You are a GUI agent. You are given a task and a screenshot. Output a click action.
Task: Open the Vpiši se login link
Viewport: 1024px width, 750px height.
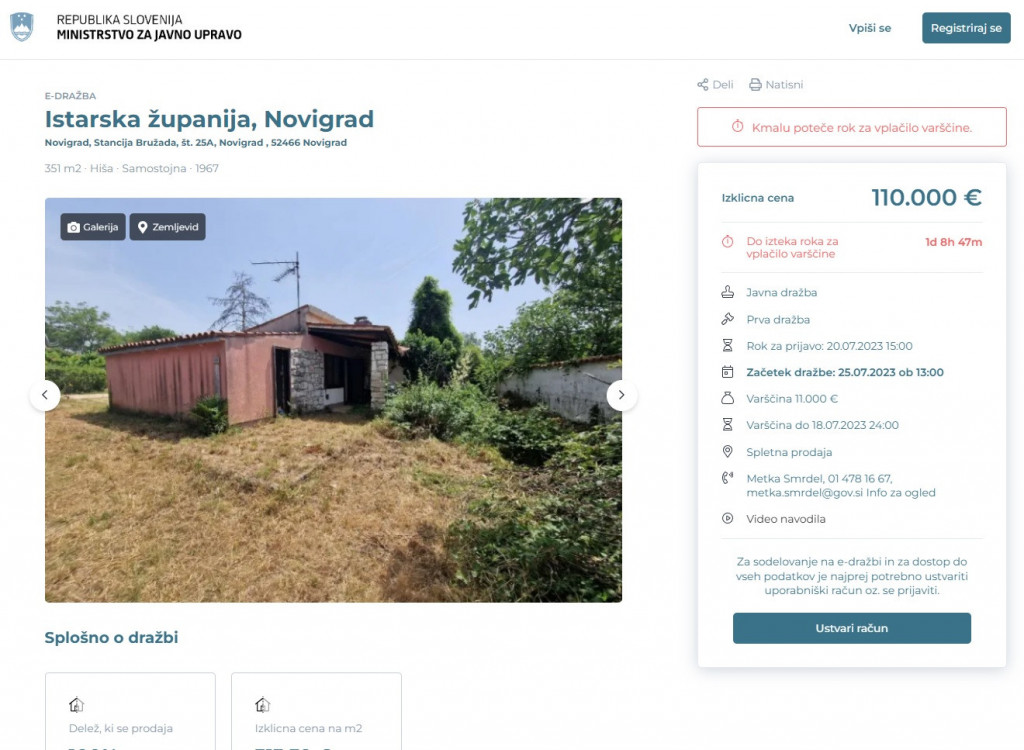click(870, 28)
